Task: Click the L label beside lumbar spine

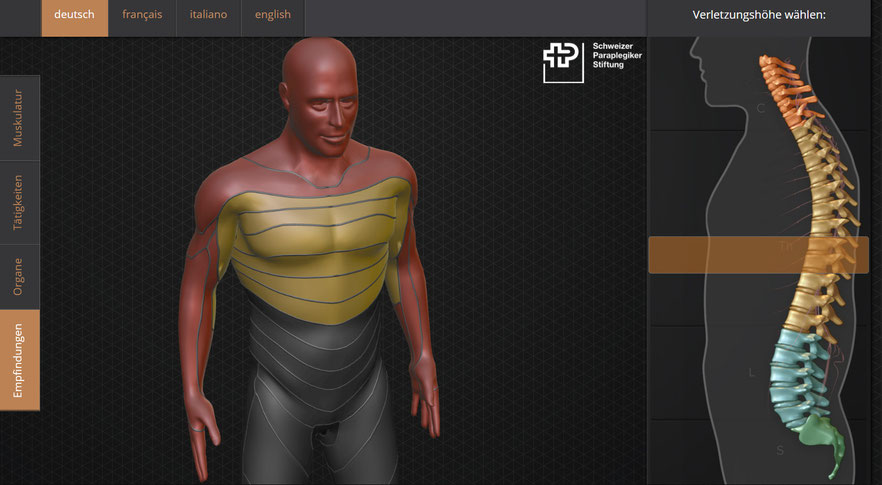Action: (x=752, y=373)
